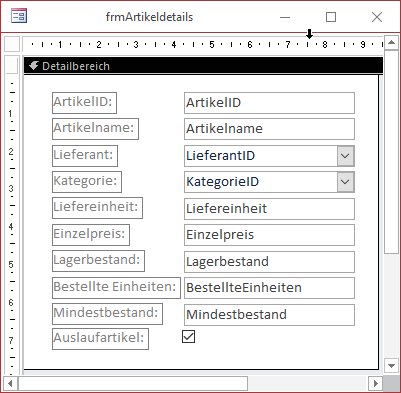
Task: Click the 'Liefereinheit:' label
Action: (x=97, y=208)
